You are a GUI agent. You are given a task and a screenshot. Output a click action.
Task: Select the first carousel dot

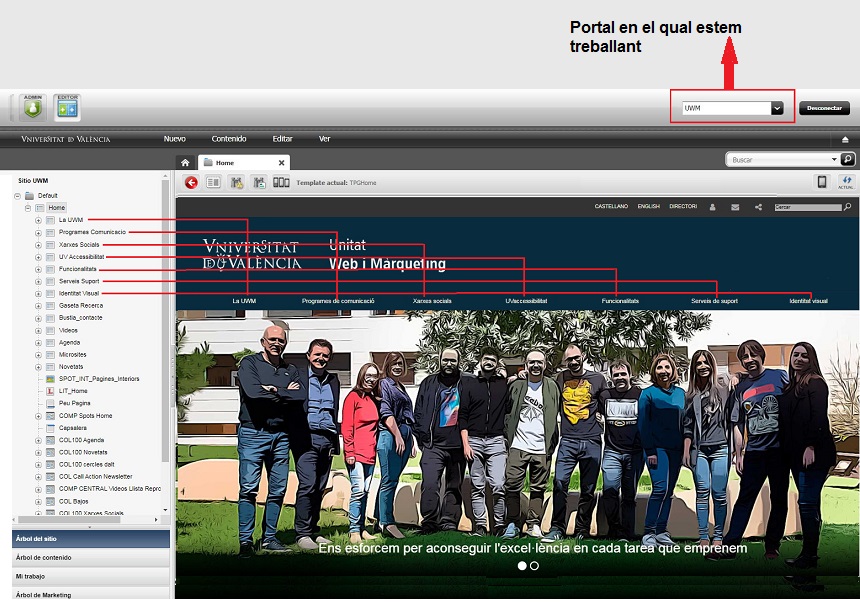[520, 566]
